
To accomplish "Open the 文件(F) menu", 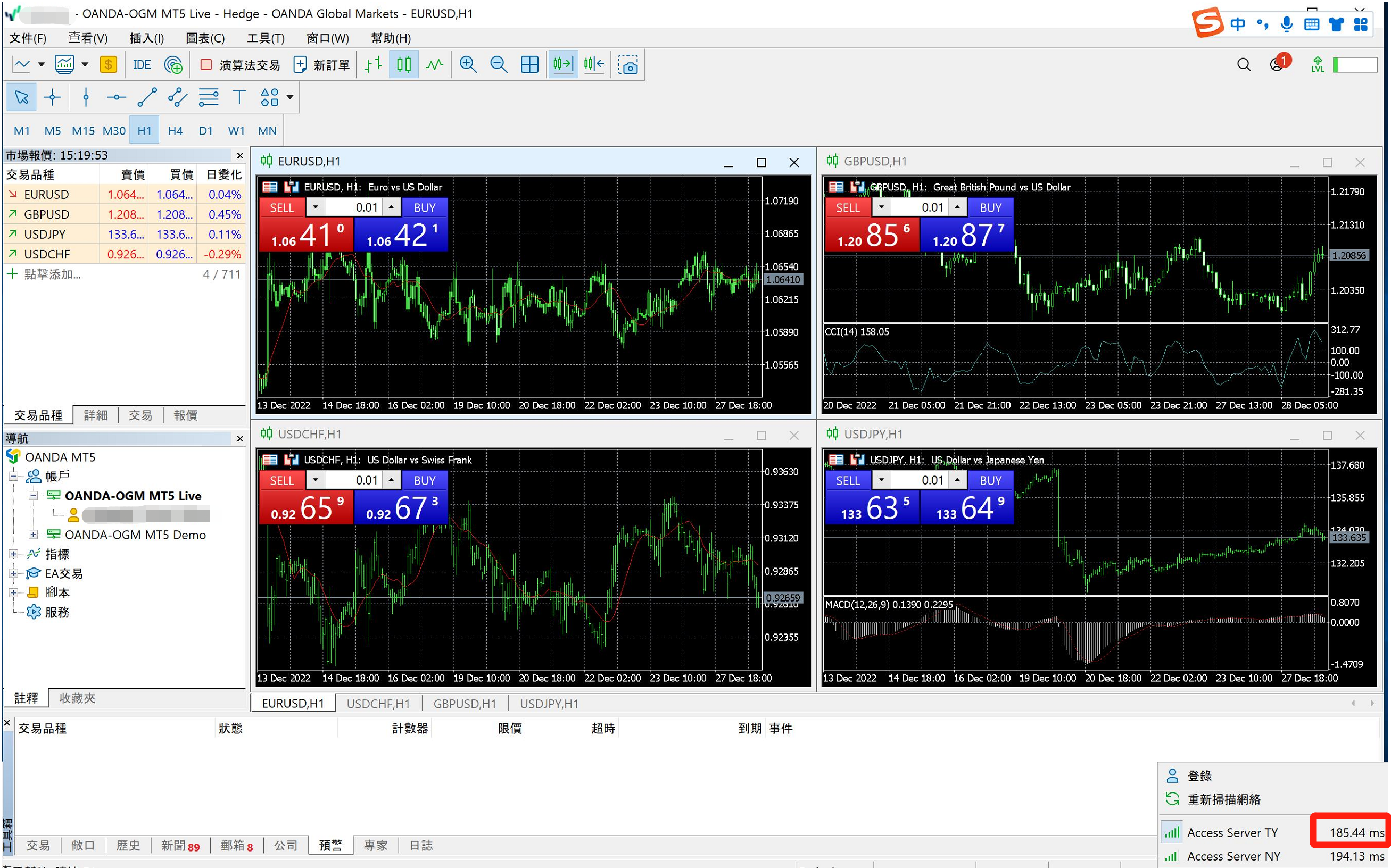I will point(28,38).
